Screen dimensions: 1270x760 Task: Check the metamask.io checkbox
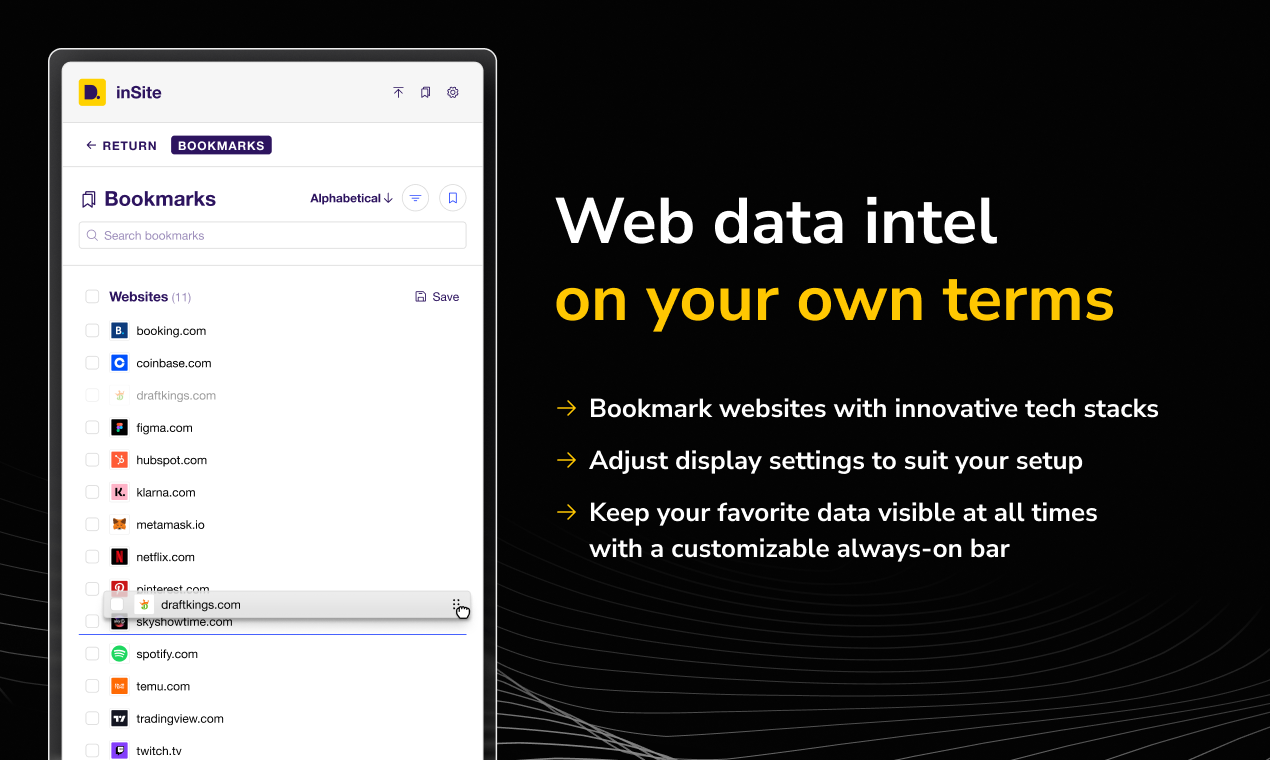(92, 524)
